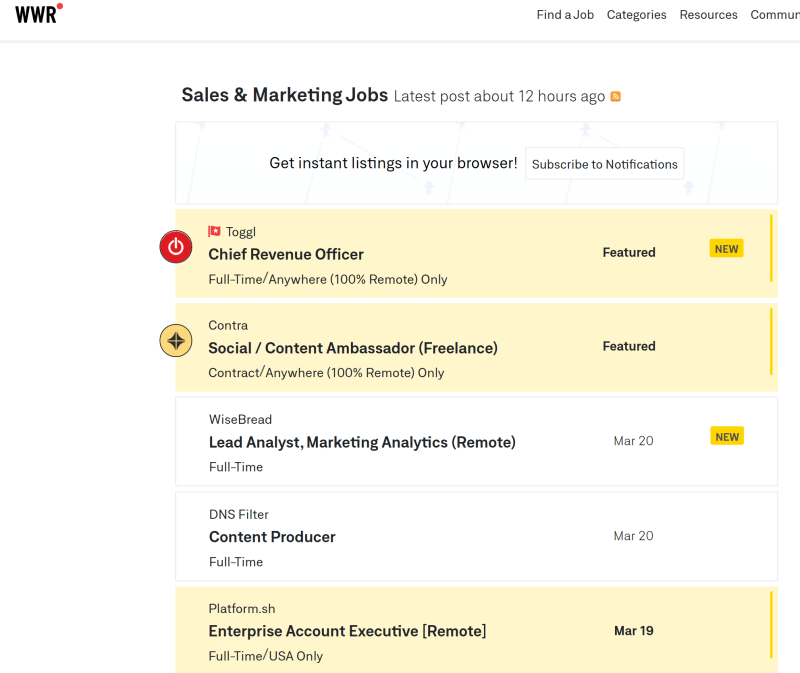Open Find a Job menu item
The width and height of the screenshot is (800, 673).
565,15
